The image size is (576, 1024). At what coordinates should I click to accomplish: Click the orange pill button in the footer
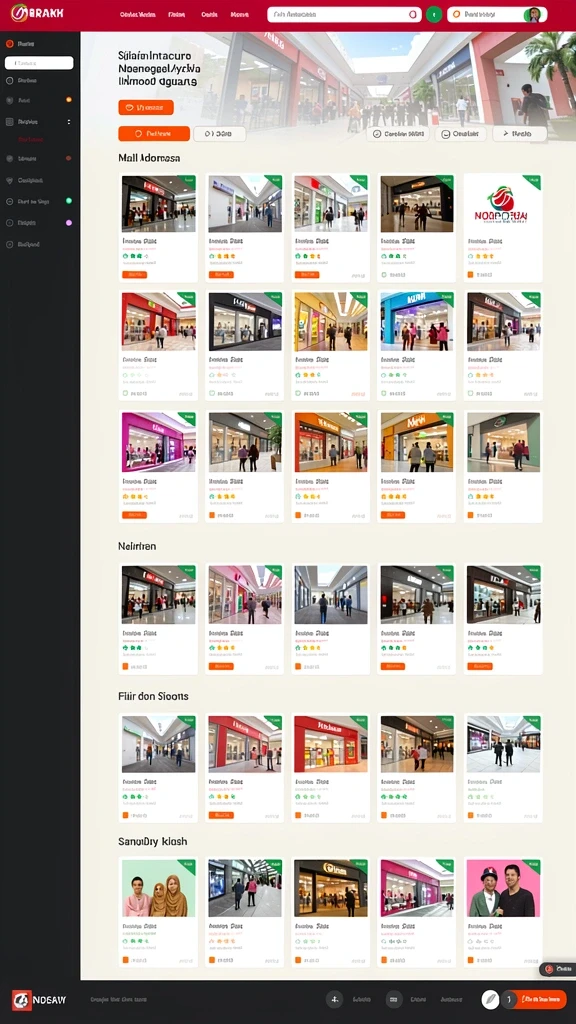541,999
